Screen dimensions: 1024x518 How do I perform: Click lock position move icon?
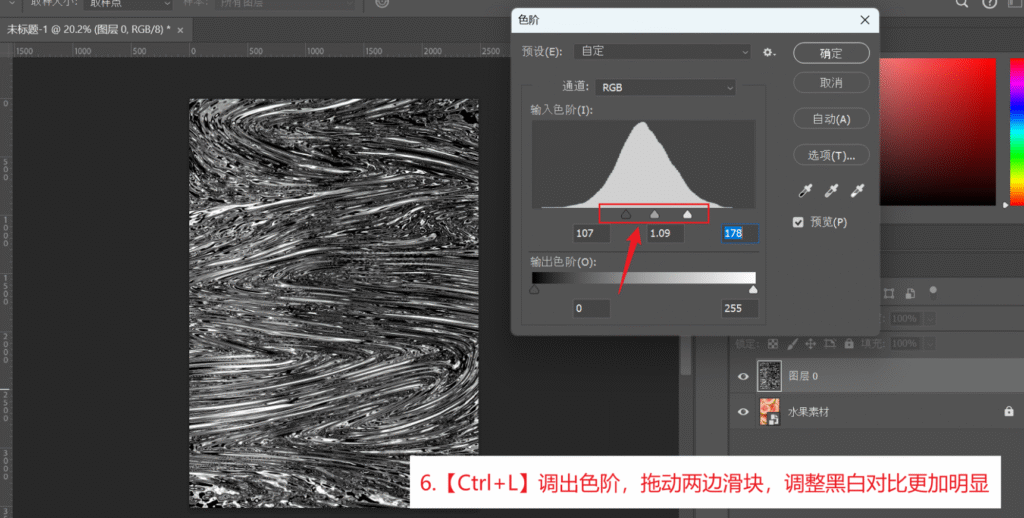click(x=810, y=344)
